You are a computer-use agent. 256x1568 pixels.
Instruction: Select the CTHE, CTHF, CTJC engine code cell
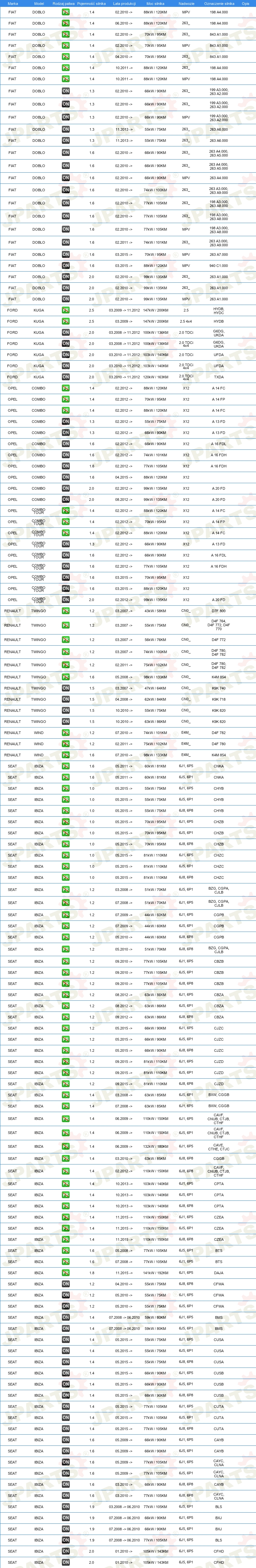point(219,1146)
